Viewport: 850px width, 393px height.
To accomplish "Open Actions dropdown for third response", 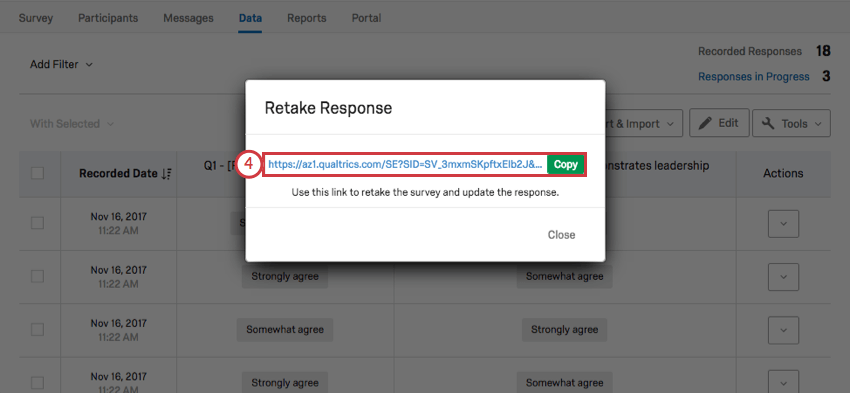I will pyautogui.click(x=783, y=330).
